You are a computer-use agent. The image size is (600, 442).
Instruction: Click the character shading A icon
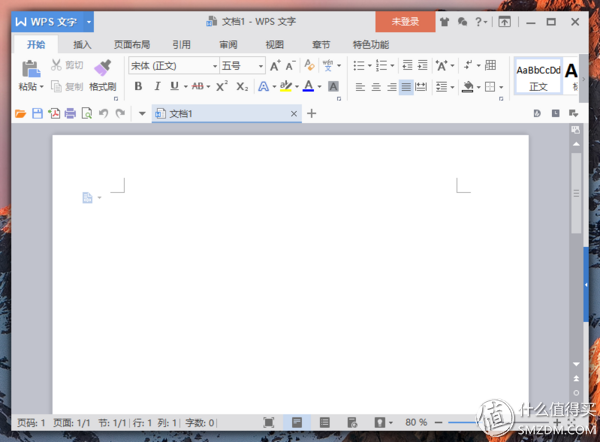point(333,86)
